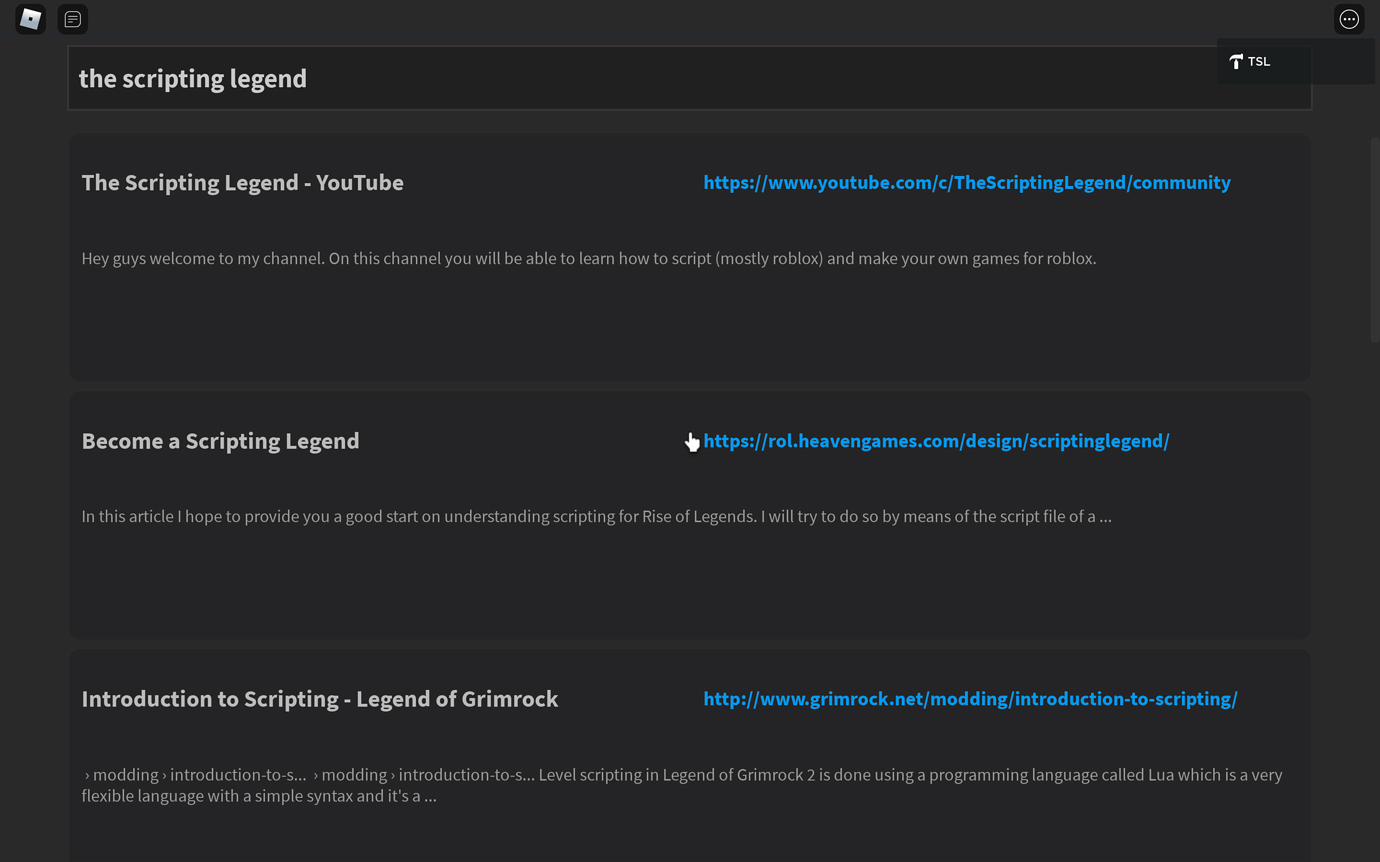Select the TSL menu entry
The height and width of the screenshot is (862, 1380).
[1258, 61]
